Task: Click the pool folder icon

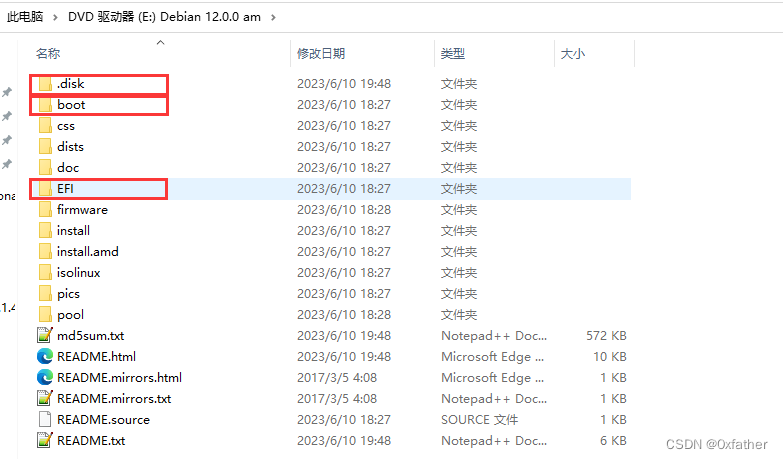Action: (x=45, y=315)
